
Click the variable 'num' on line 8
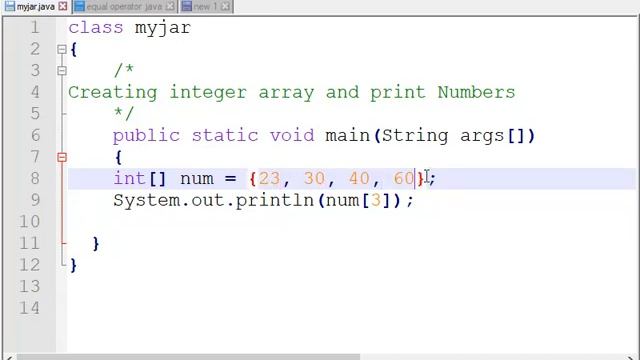click(x=197, y=180)
